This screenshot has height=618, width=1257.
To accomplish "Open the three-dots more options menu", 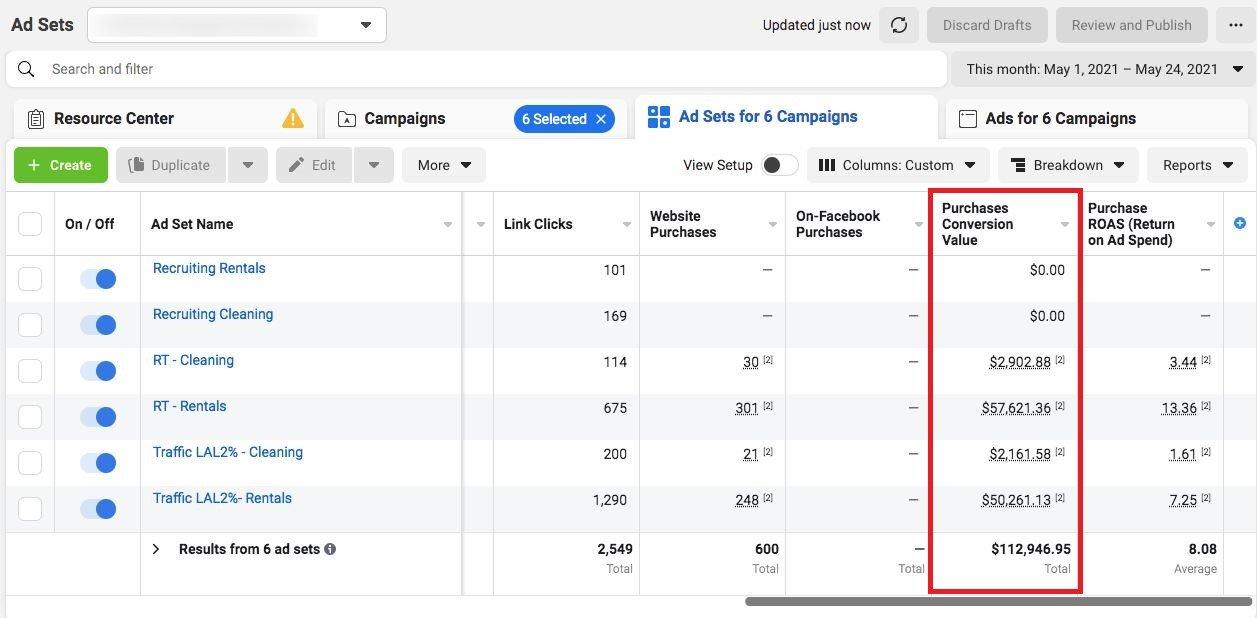I will [x=1236, y=25].
